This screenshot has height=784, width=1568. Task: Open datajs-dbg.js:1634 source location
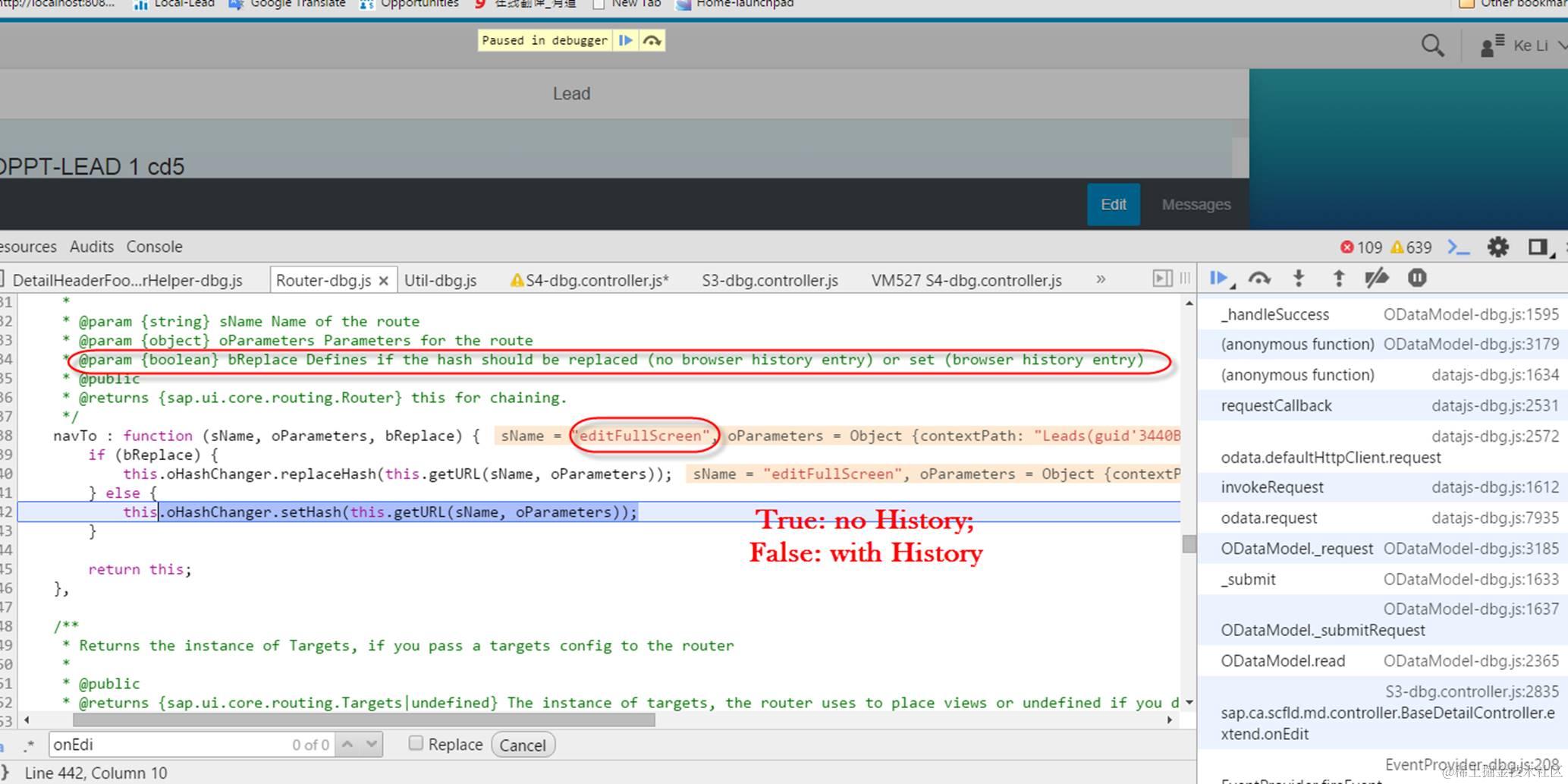(1494, 375)
